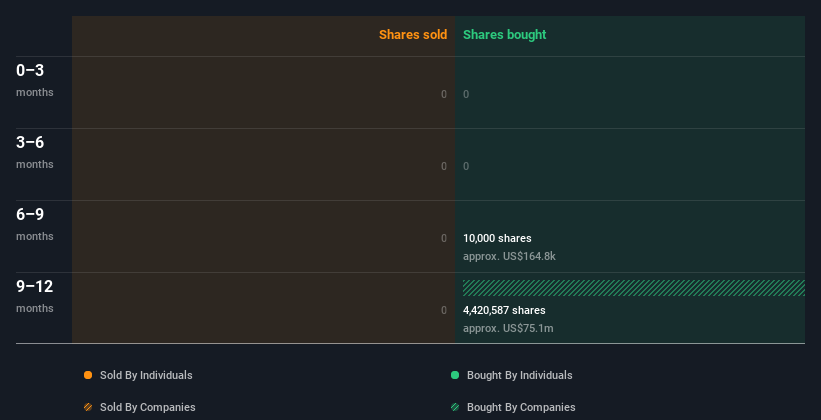
Task: Click the 4,420,587 shares value text
Action: [504, 310]
